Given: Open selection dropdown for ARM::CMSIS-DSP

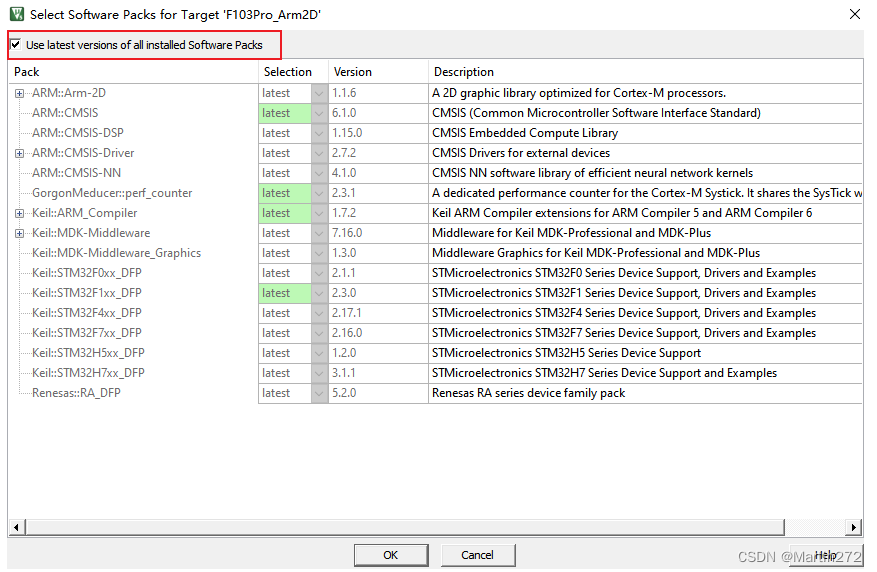Looking at the screenshot, I should [319, 133].
